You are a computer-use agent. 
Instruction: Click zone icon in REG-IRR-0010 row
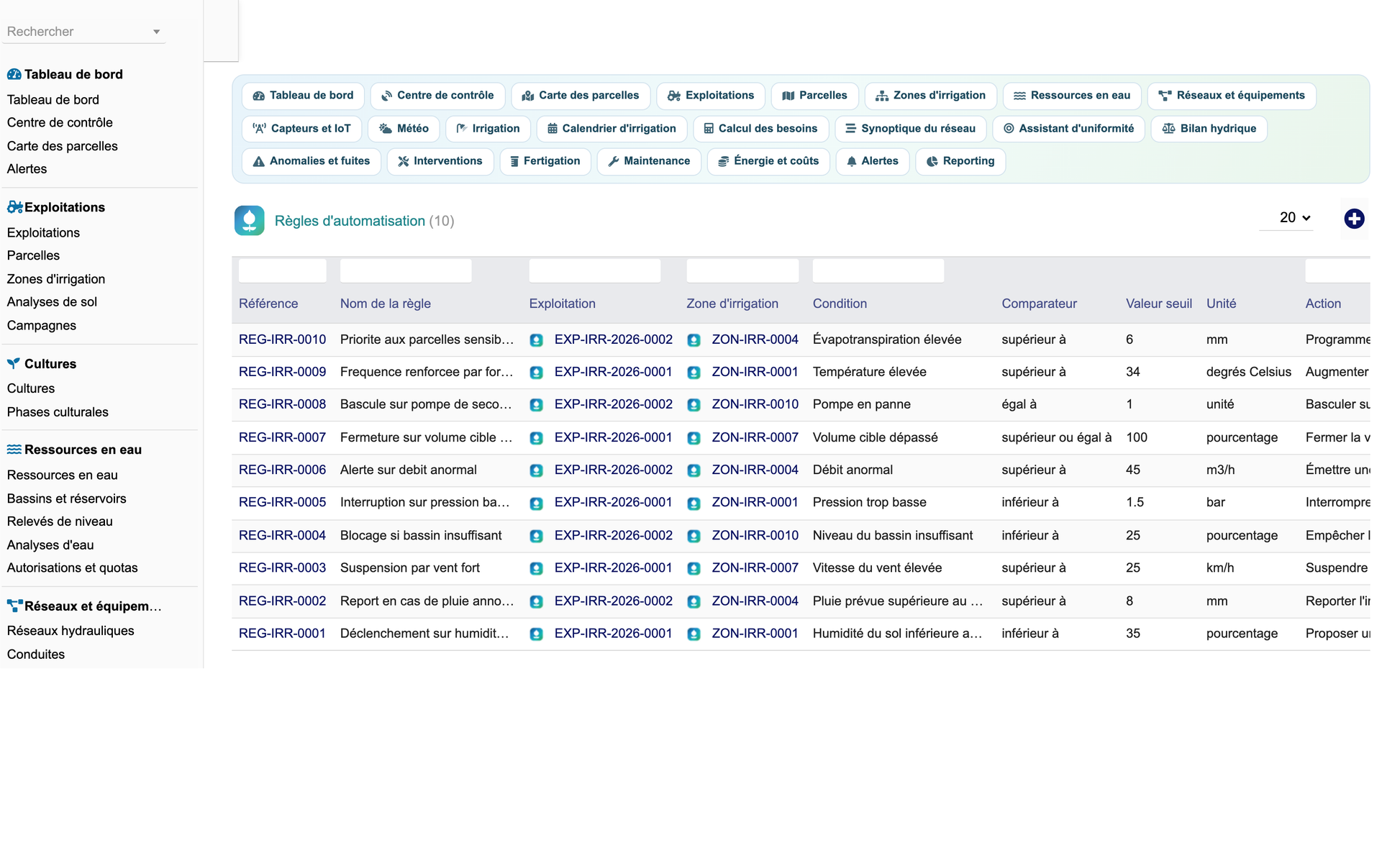pyautogui.click(x=694, y=340)
